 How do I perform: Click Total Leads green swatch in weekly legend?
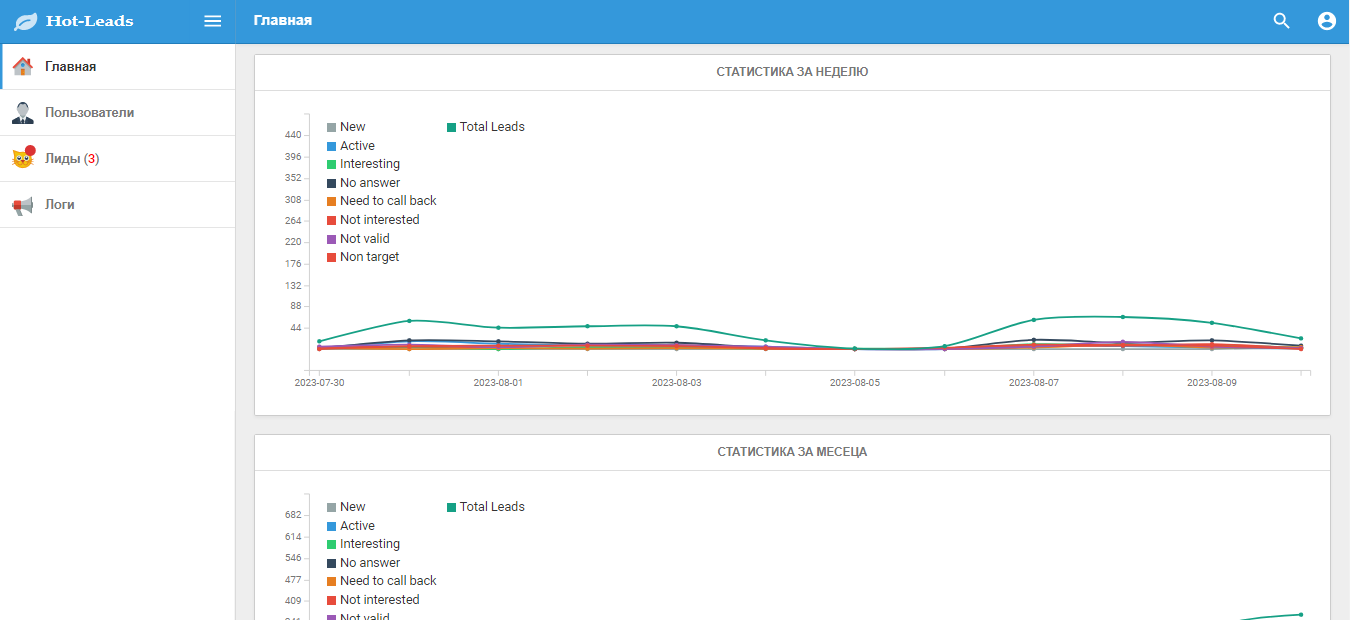tap(452, 128)
